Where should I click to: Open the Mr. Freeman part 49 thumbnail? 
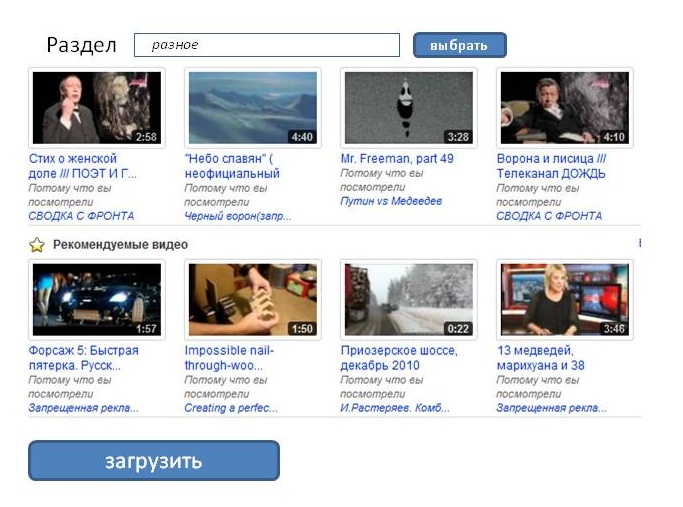[408, 108]
